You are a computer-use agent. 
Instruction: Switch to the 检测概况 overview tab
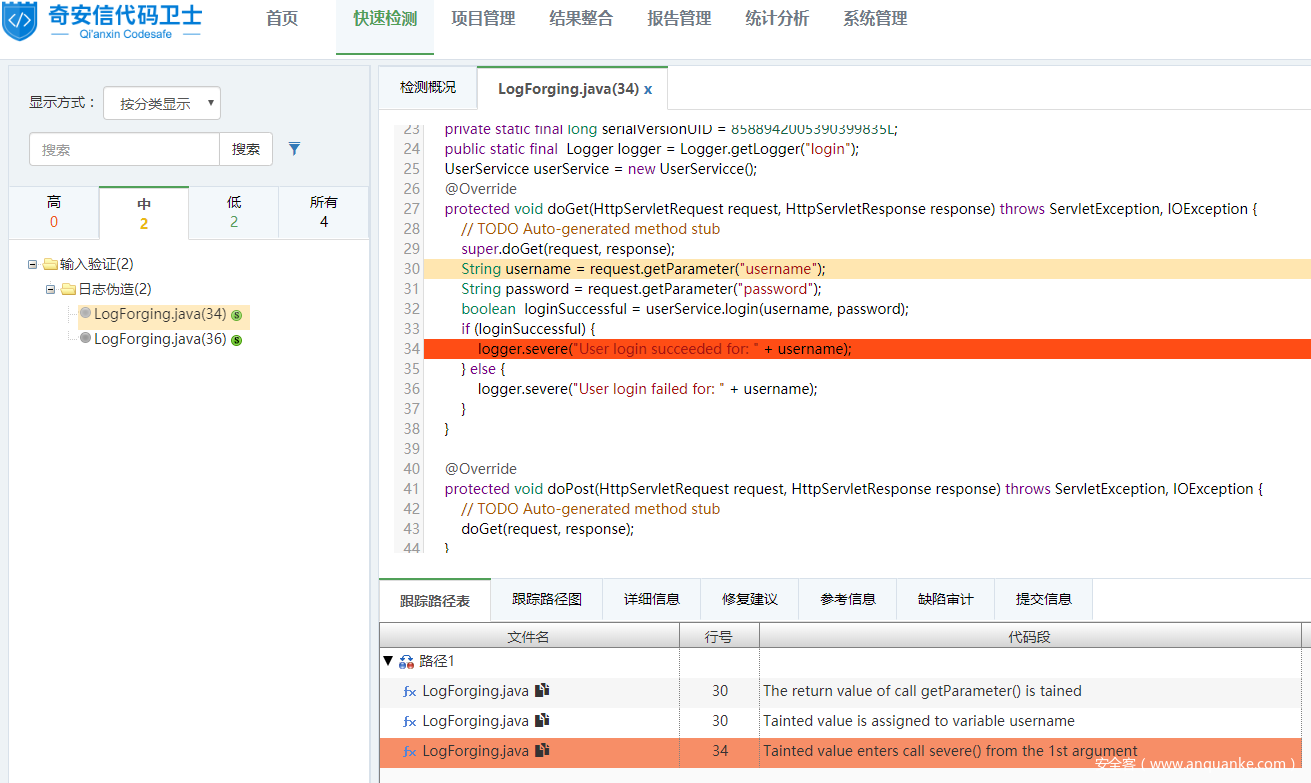(428, 88)
